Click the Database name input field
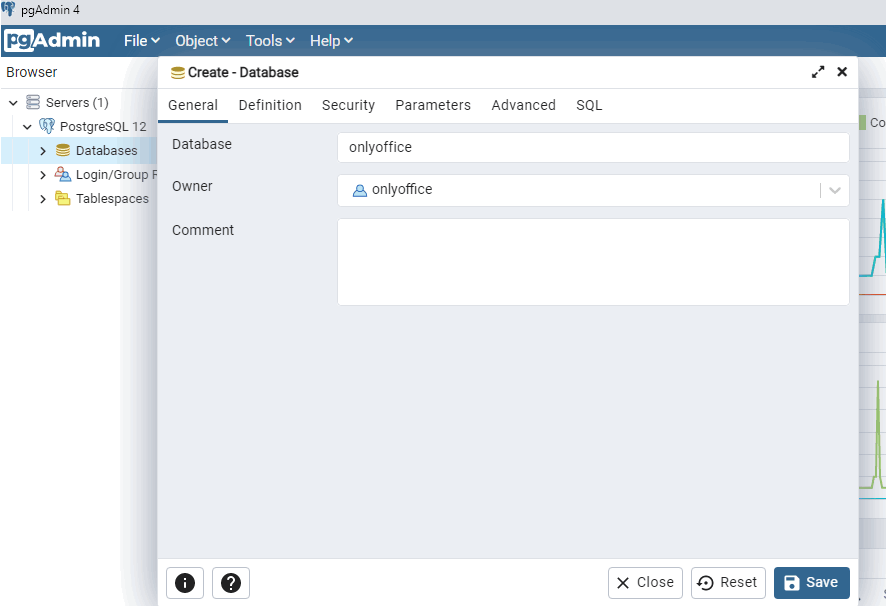This screenshot has height=606, width=886. coord(593,148)
